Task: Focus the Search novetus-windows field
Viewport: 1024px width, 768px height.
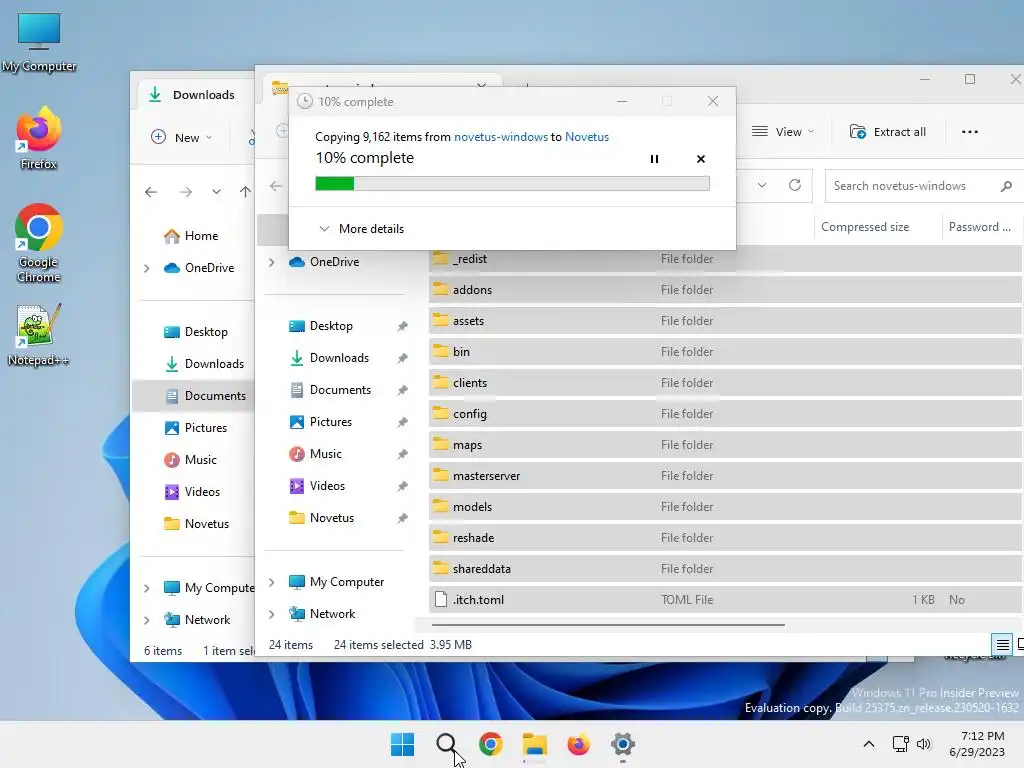Action: point(923,185)
